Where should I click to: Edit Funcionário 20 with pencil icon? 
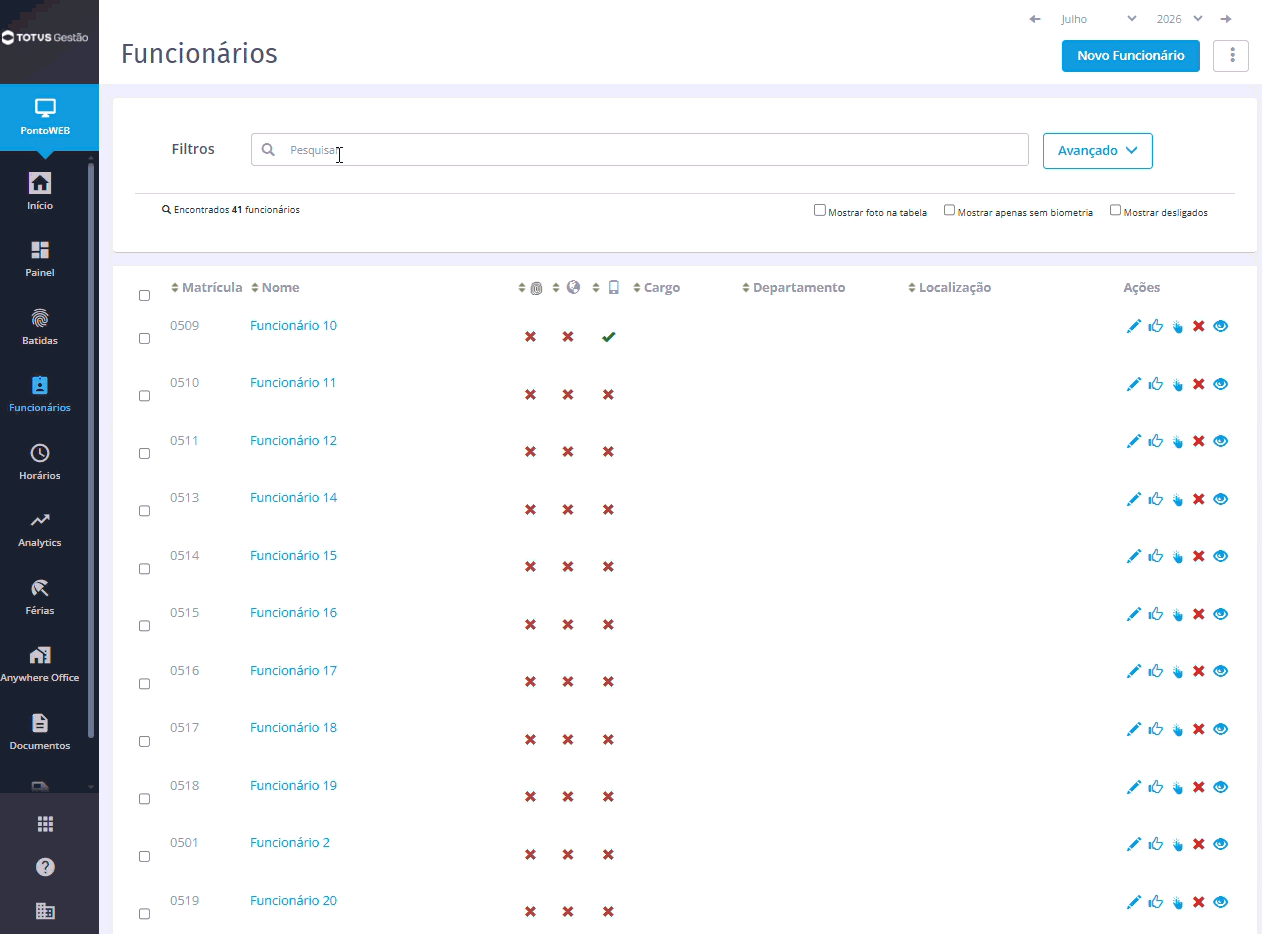[1134, 901]
